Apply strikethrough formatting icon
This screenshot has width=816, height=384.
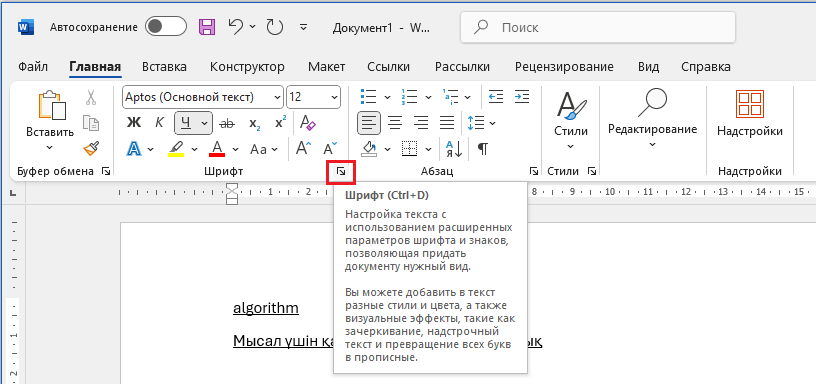226,123
